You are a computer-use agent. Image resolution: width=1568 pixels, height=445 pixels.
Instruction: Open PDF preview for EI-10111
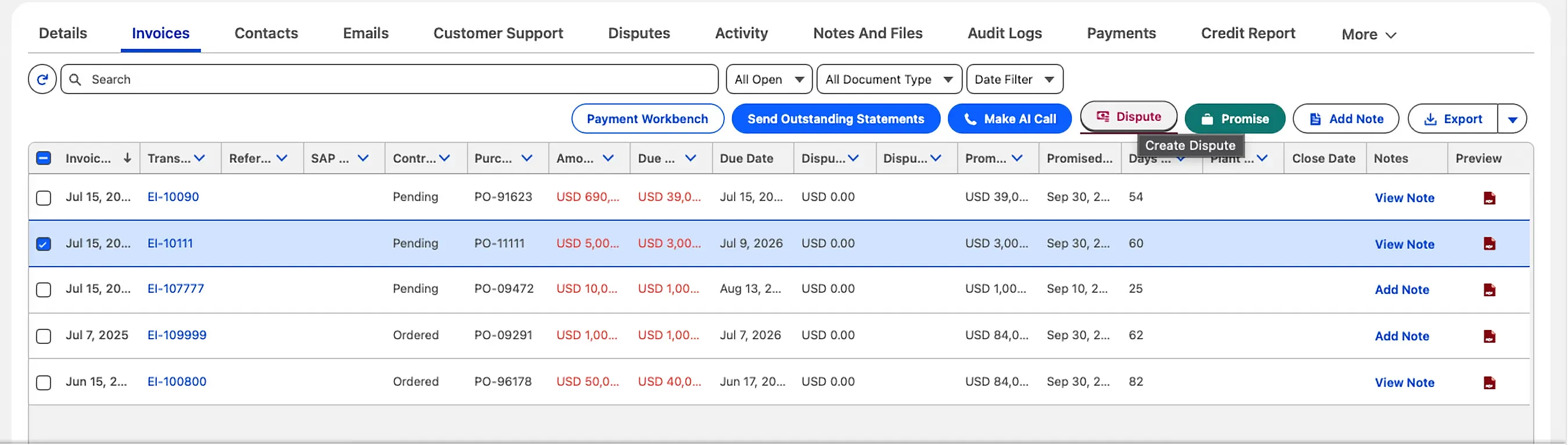tap(1489, 243)
